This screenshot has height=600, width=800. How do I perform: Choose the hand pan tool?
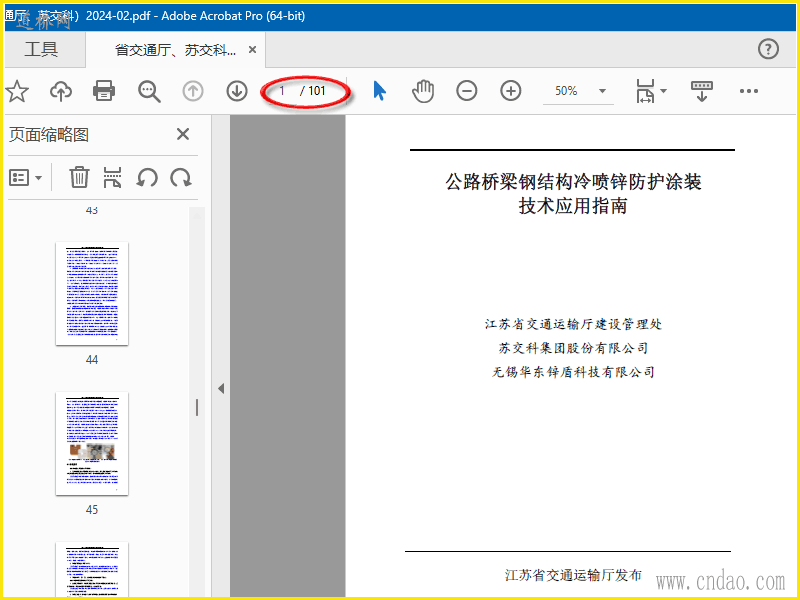(423, 91)
